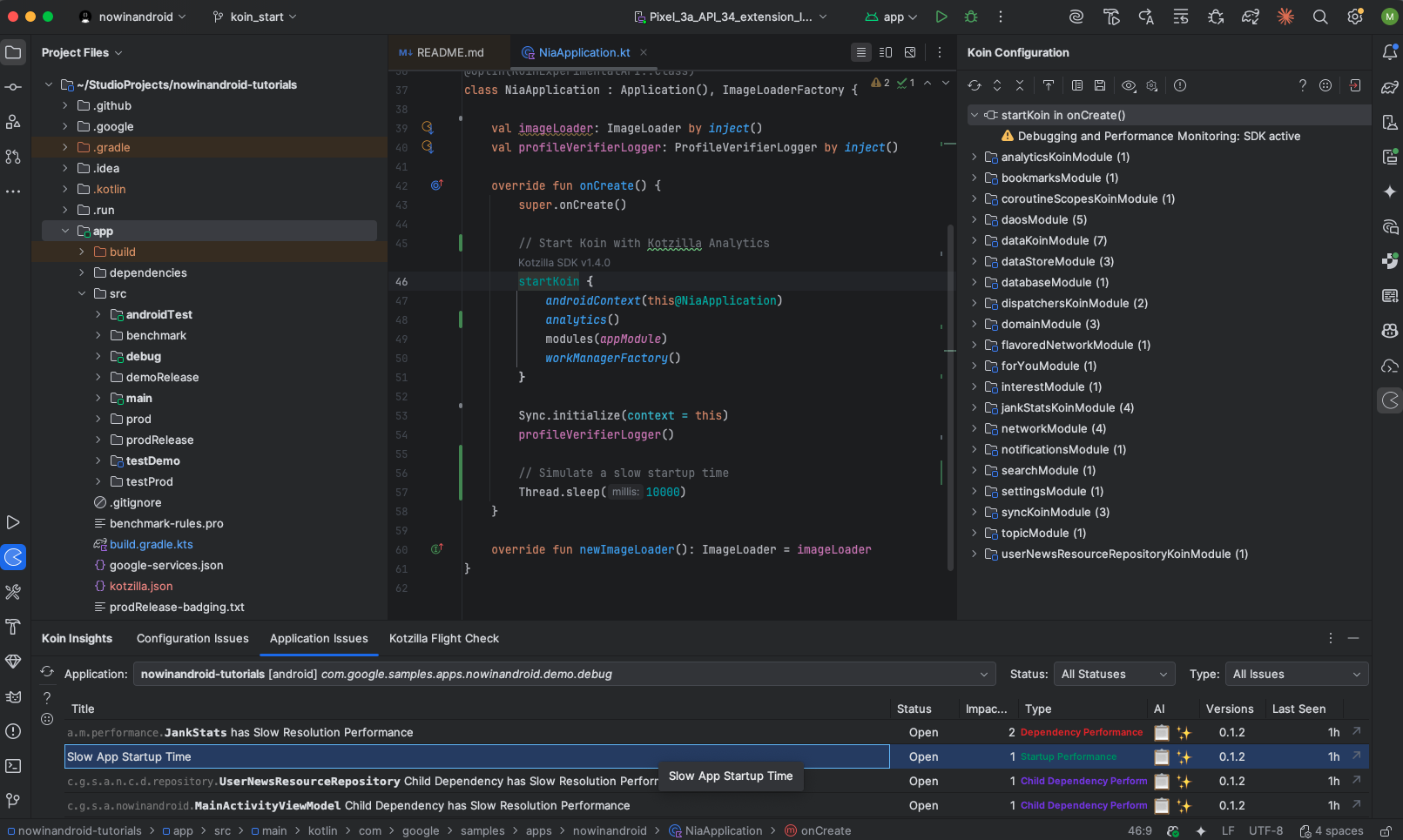Open the koin_start branch dropdown

coord(255,17)
